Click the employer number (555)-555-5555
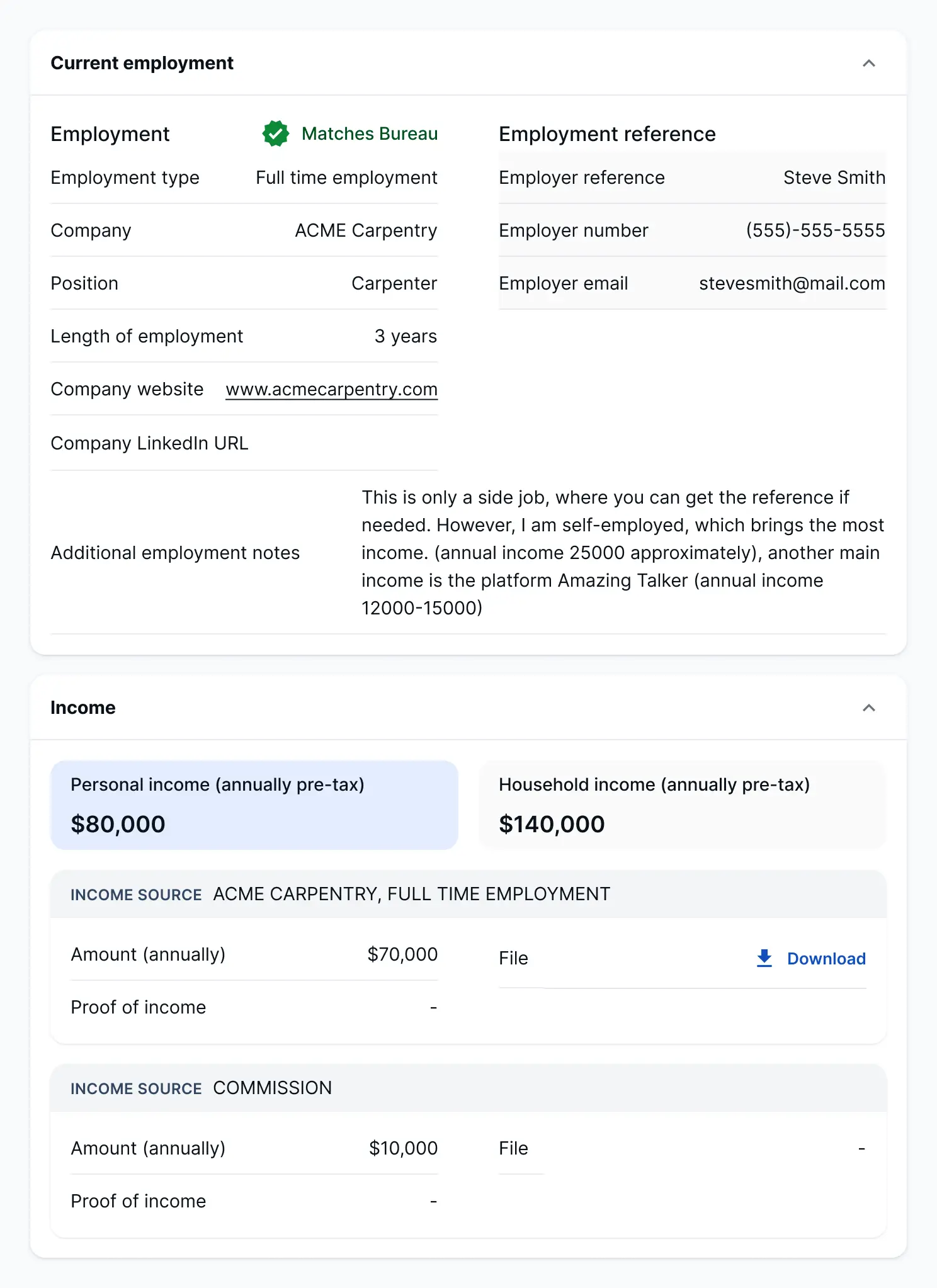The height and width of the screenshot is (1288, 937). pos(815,231)
